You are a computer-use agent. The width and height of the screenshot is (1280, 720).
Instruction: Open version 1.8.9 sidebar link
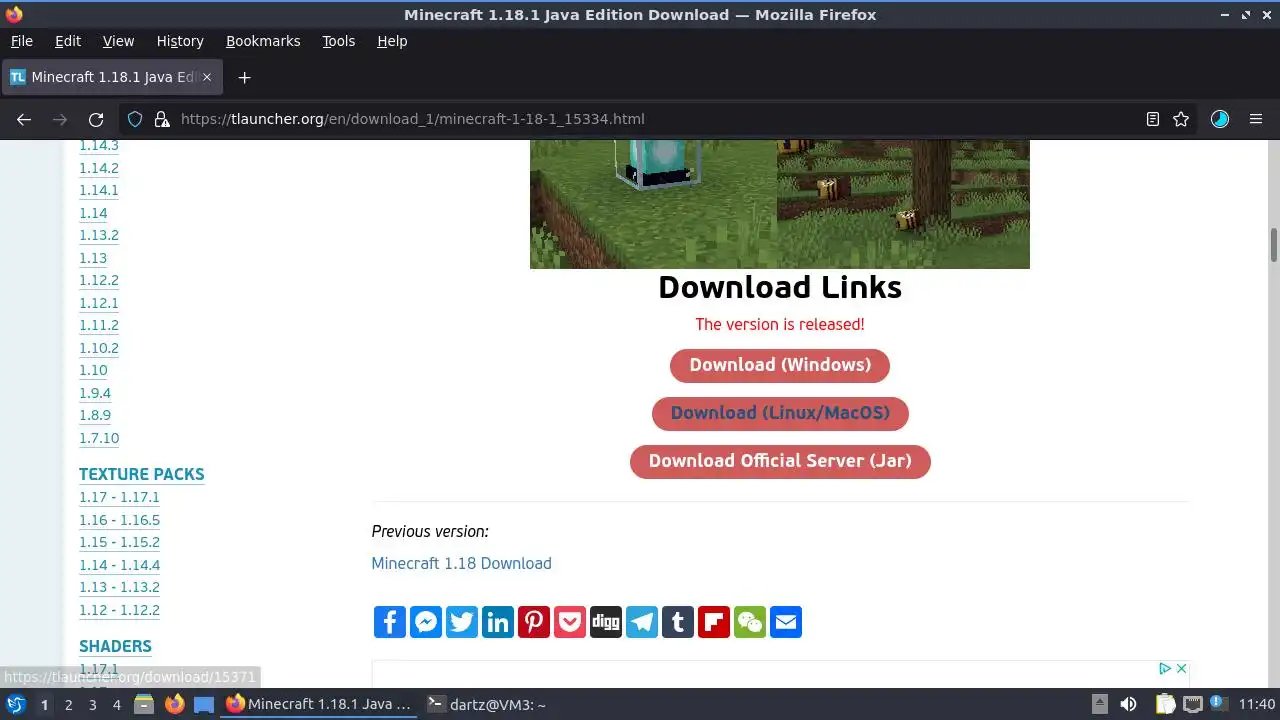click(x=95, y=415)
